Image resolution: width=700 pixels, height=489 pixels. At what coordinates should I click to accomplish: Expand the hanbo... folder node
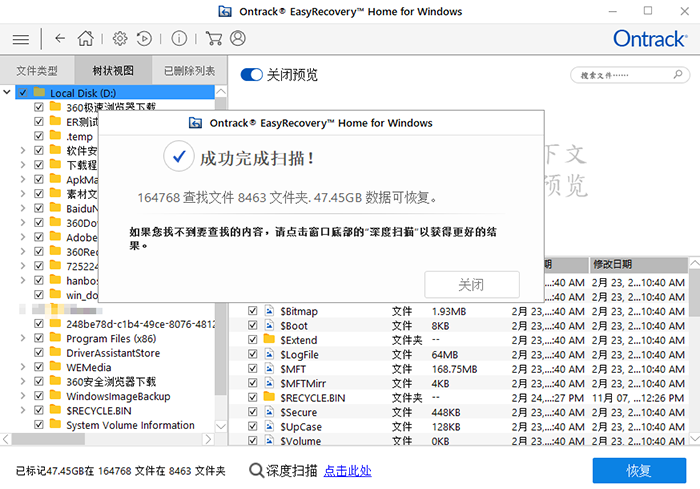(x=23, y=280)
